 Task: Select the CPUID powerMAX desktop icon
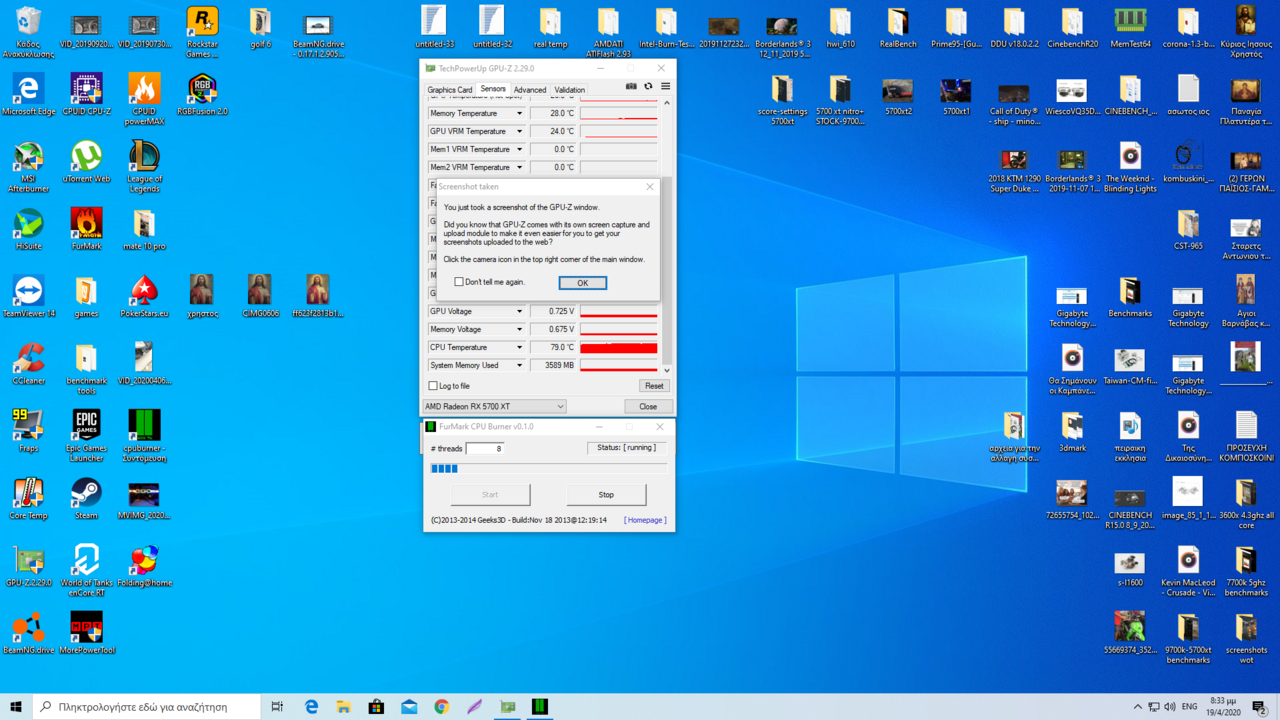[144, 100]
